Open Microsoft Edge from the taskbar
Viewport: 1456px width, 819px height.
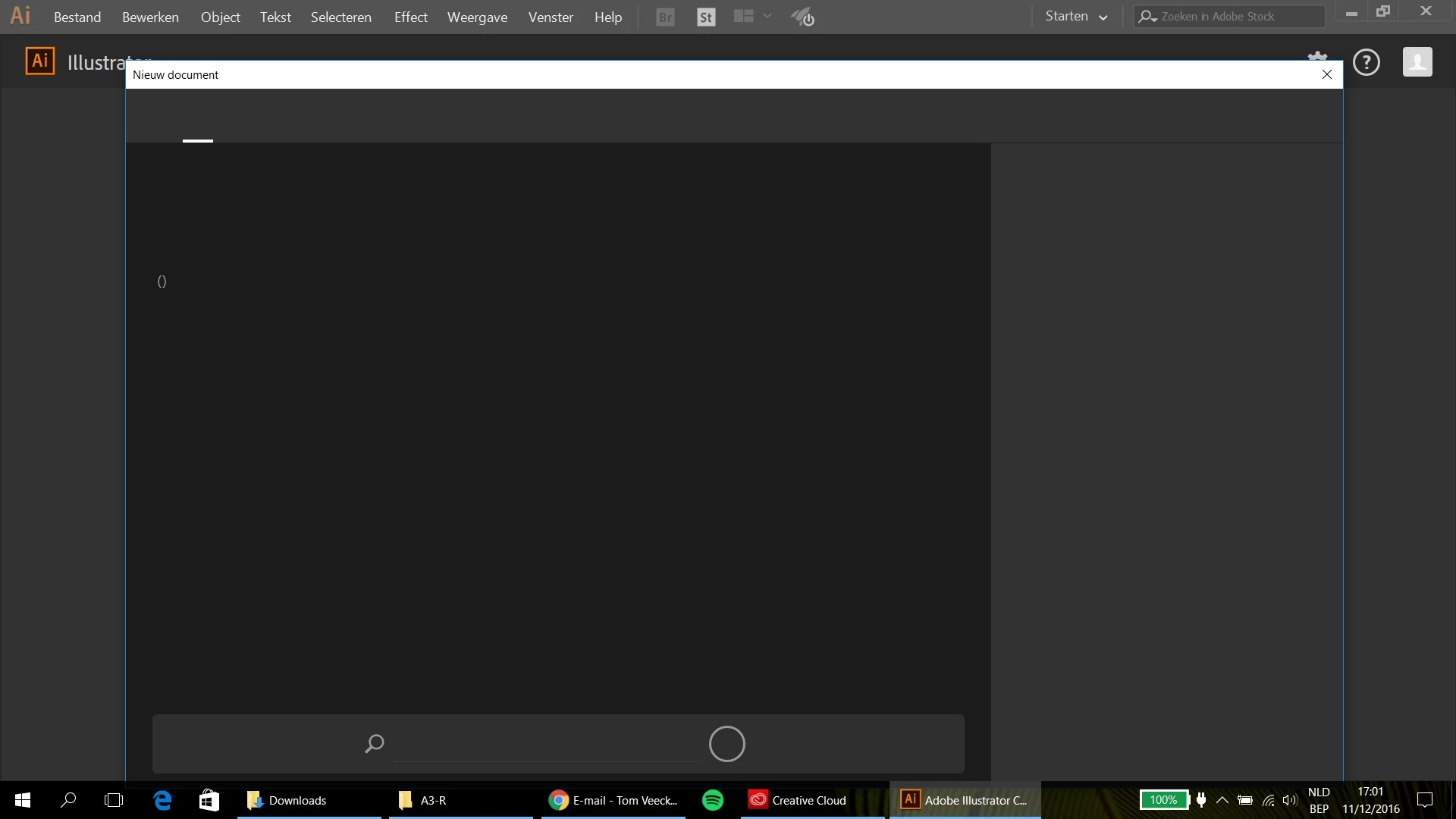point(162,800)
